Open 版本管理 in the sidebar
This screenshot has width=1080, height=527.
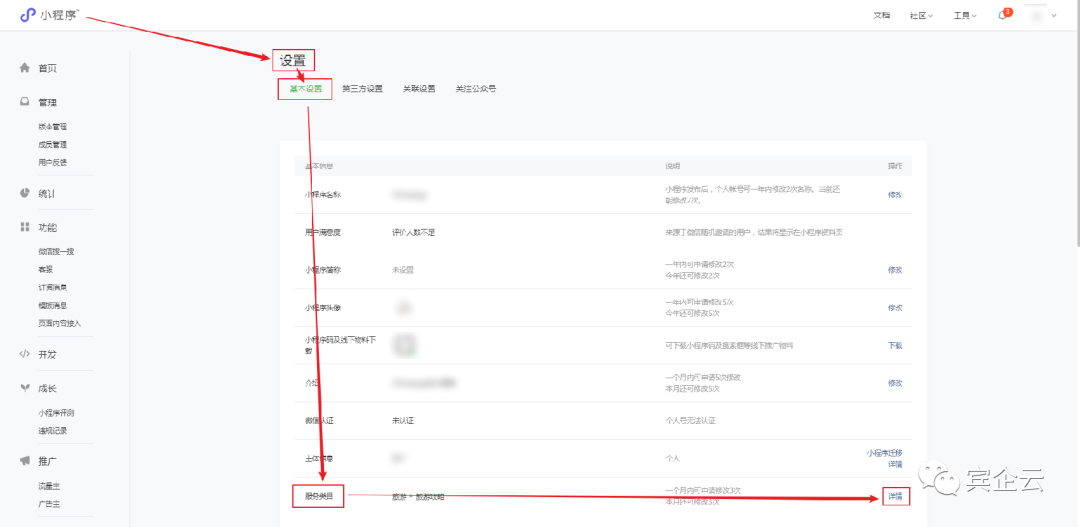pos(52,127)
